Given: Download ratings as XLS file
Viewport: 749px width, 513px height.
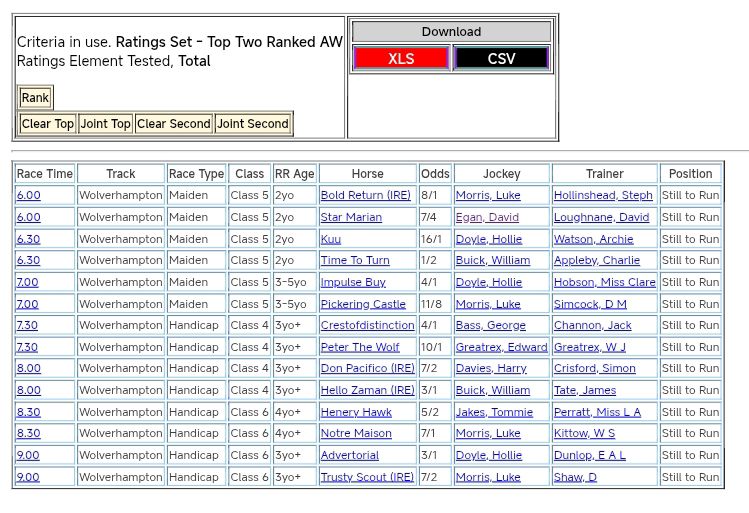Looking at the screenshot, I should click(401, 59).
